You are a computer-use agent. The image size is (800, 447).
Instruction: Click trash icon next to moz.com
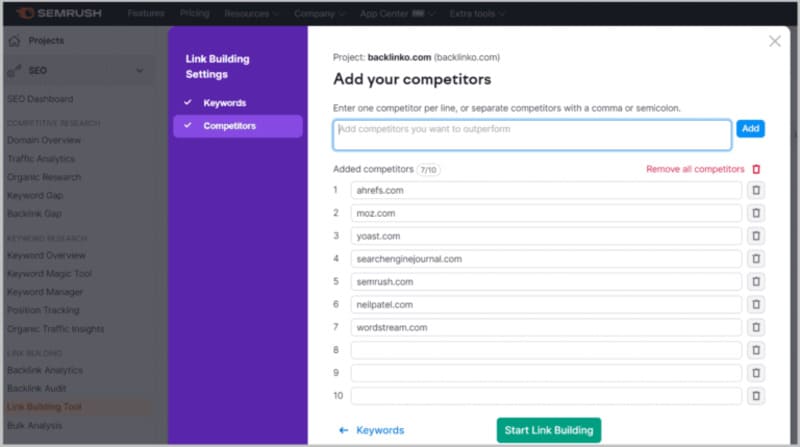pyautogui.click(x=756, y=213)
